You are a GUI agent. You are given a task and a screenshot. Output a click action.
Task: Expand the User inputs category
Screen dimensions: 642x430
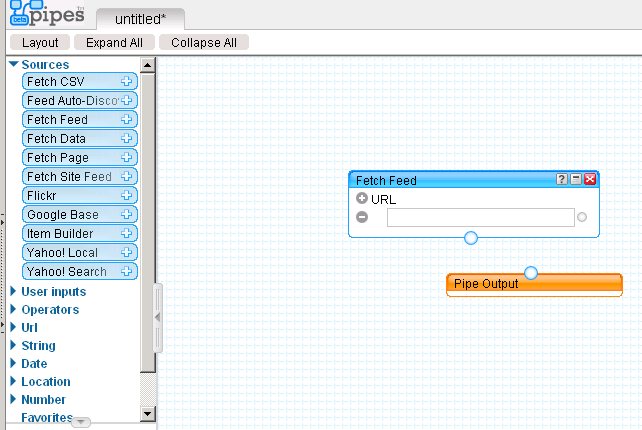tap(14, 292)
